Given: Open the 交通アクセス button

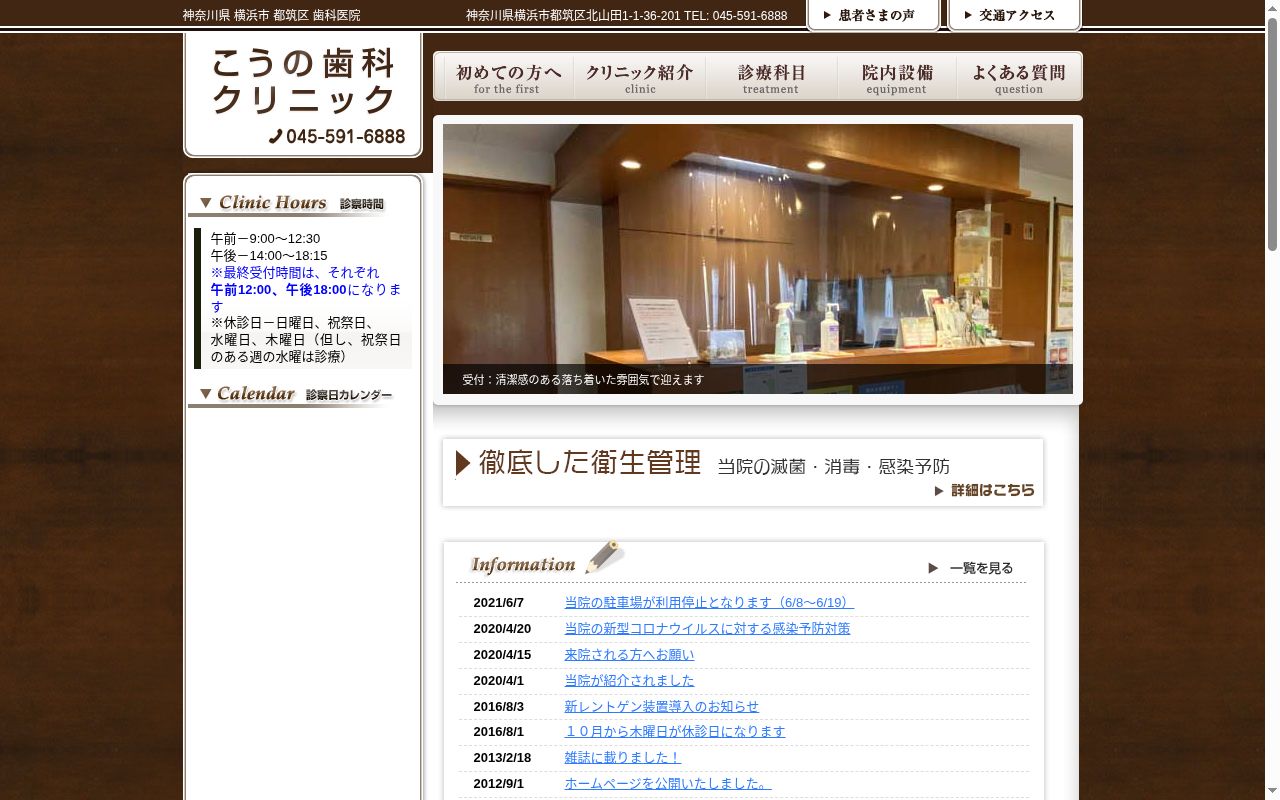Looking at the screenshot, I should [x=1014, y=15].
